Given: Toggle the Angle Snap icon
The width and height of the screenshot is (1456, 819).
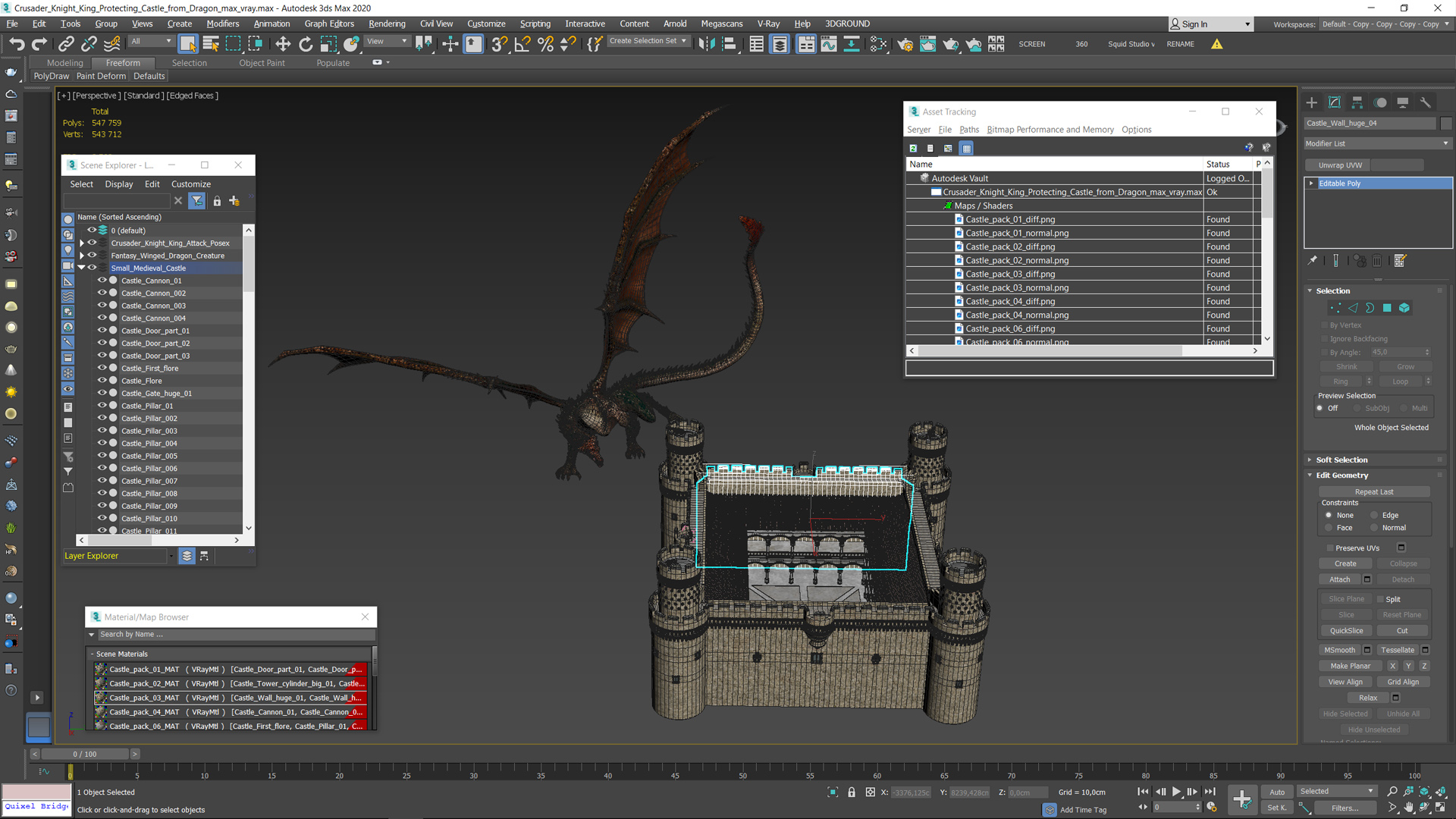Looking at the screenshot, I should coord(522,44).
